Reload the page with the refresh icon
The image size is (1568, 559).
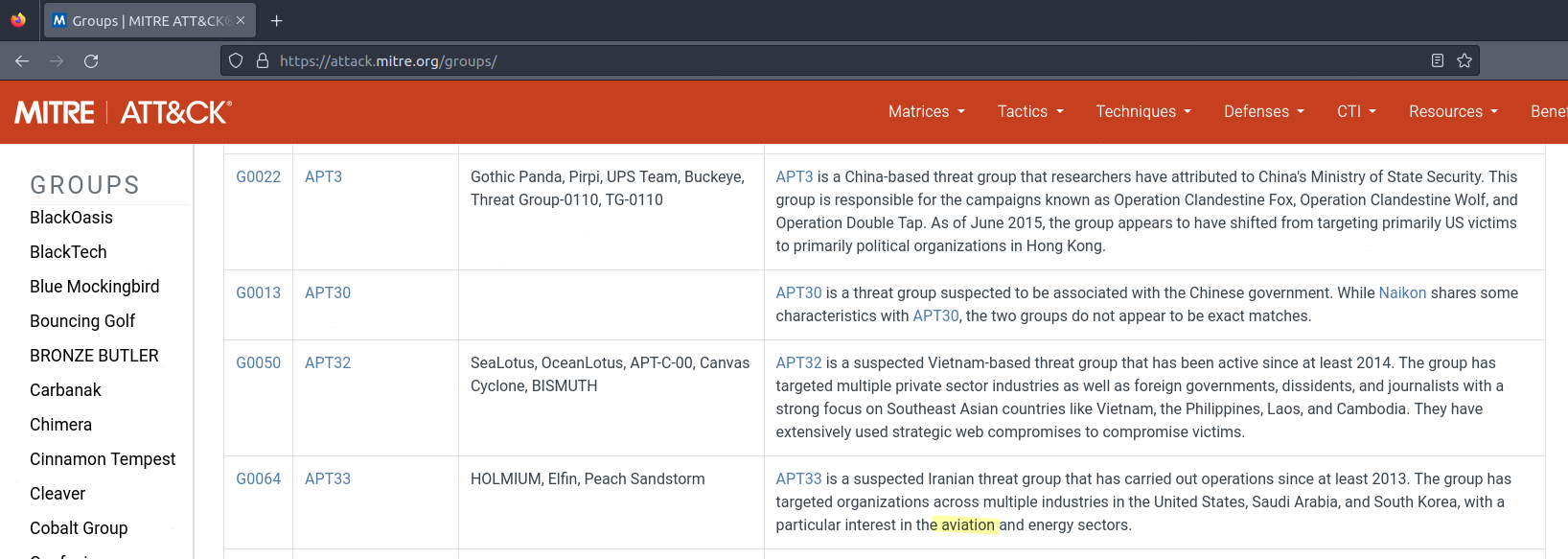pos(91,61)
